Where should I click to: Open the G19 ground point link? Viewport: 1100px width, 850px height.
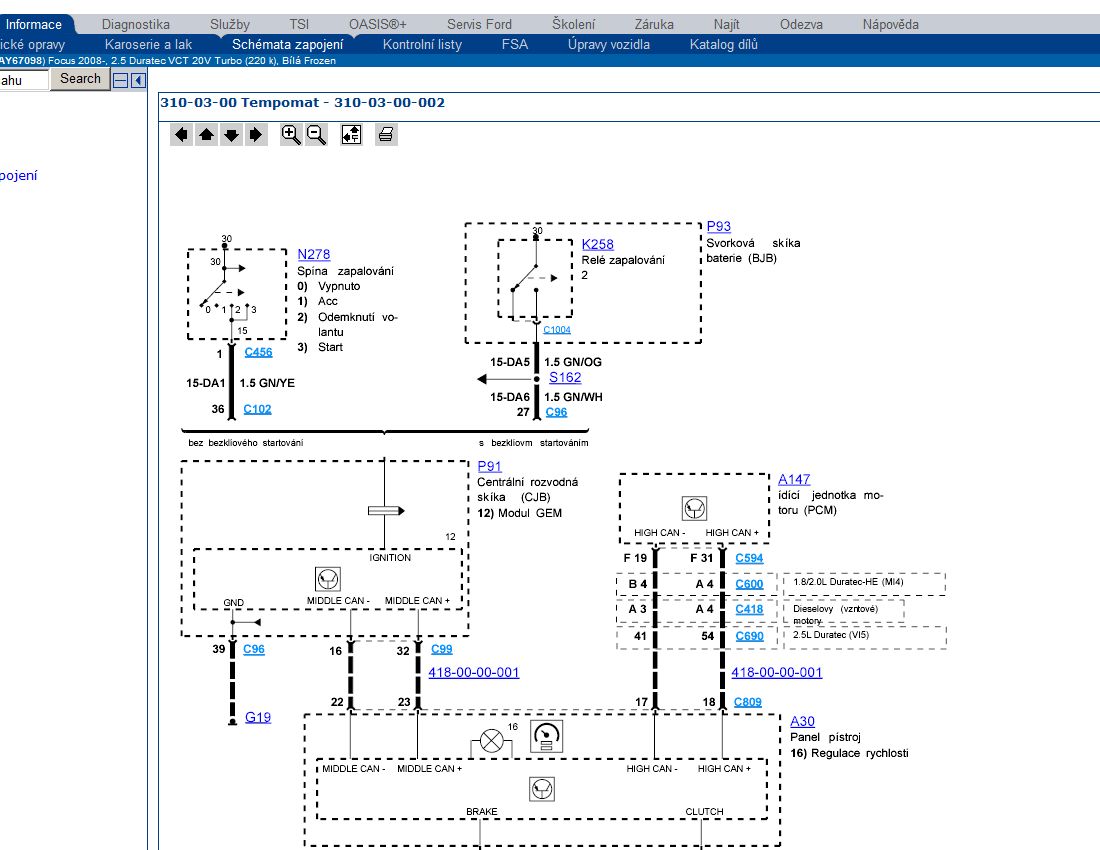[258, 717]
